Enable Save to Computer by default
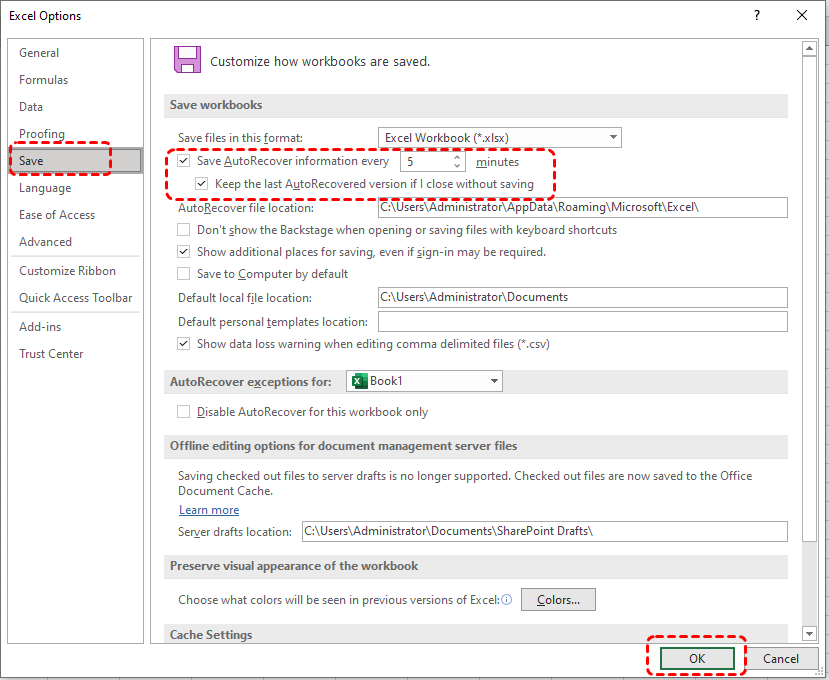829x680 pixels. click(x=184, y=274)
